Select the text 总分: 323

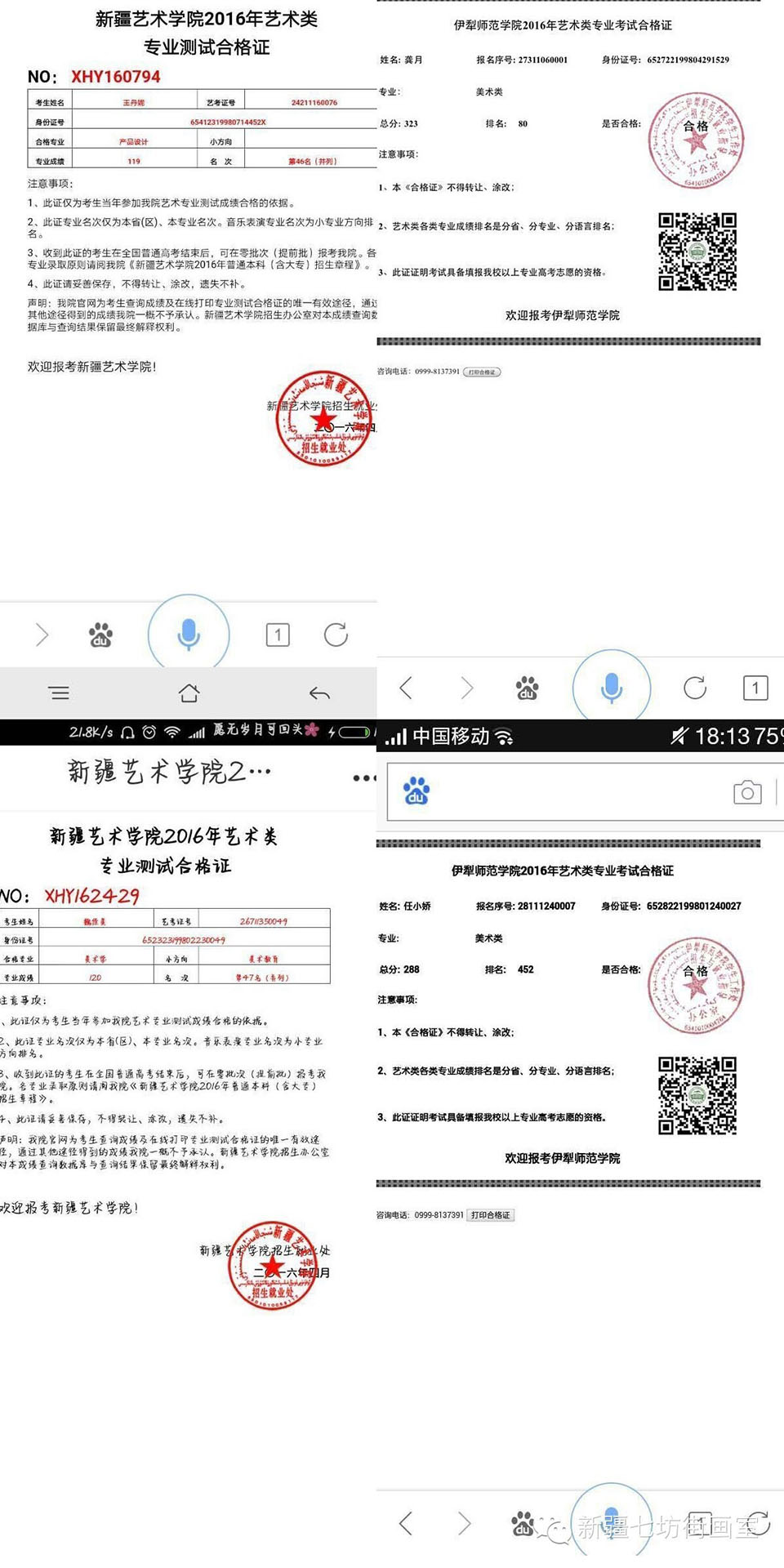[x=399, y=124]
